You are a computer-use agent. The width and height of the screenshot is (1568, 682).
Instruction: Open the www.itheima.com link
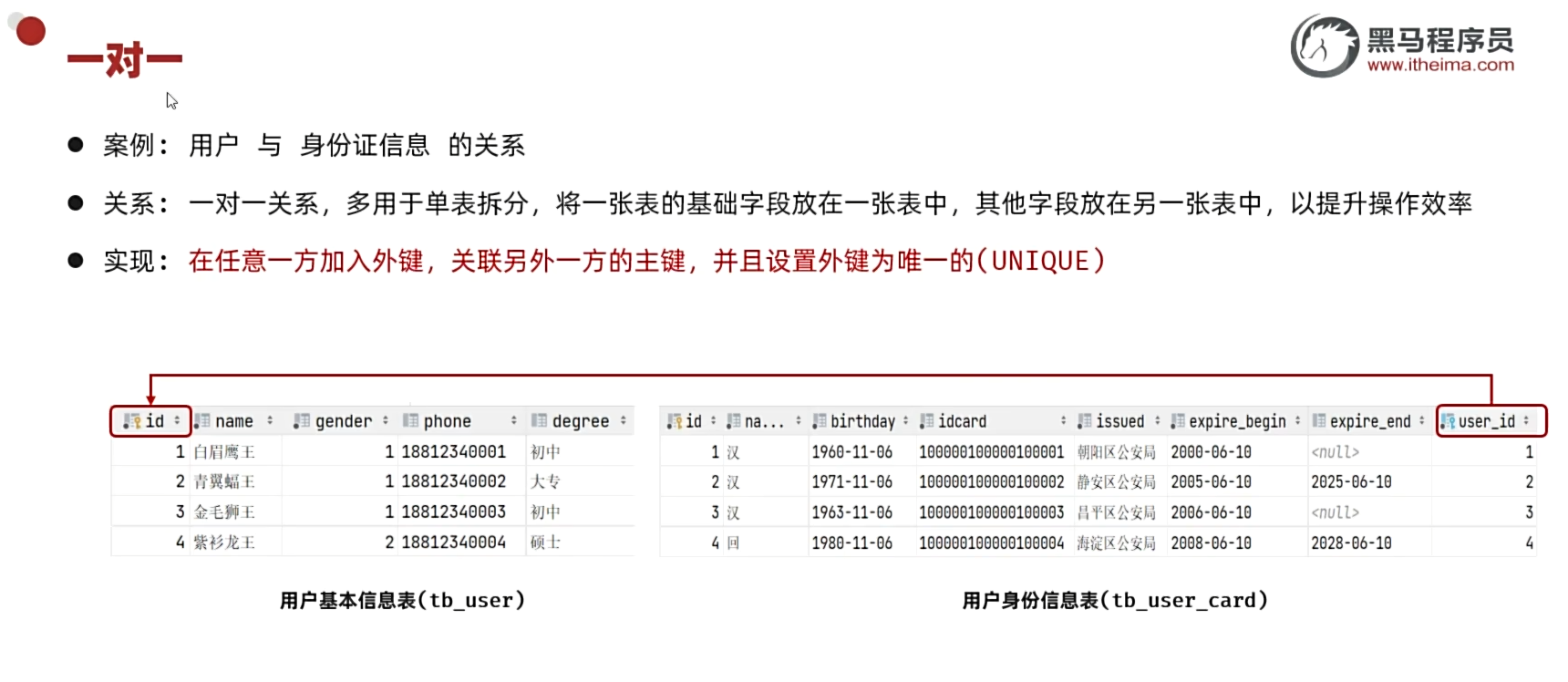(1440, 65)
